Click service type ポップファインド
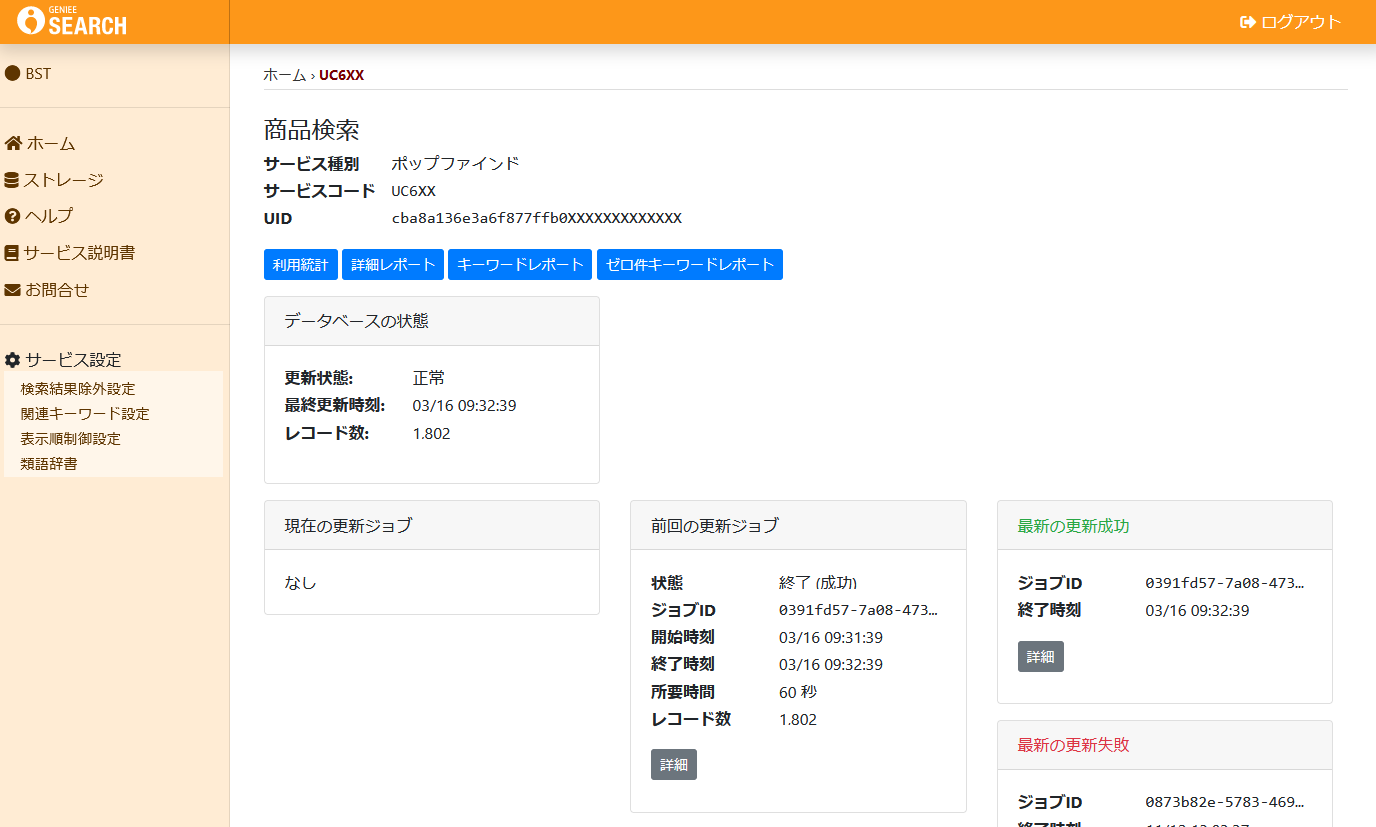The width and height of the screenshot is (1376, 827). [x=455, y=164]
